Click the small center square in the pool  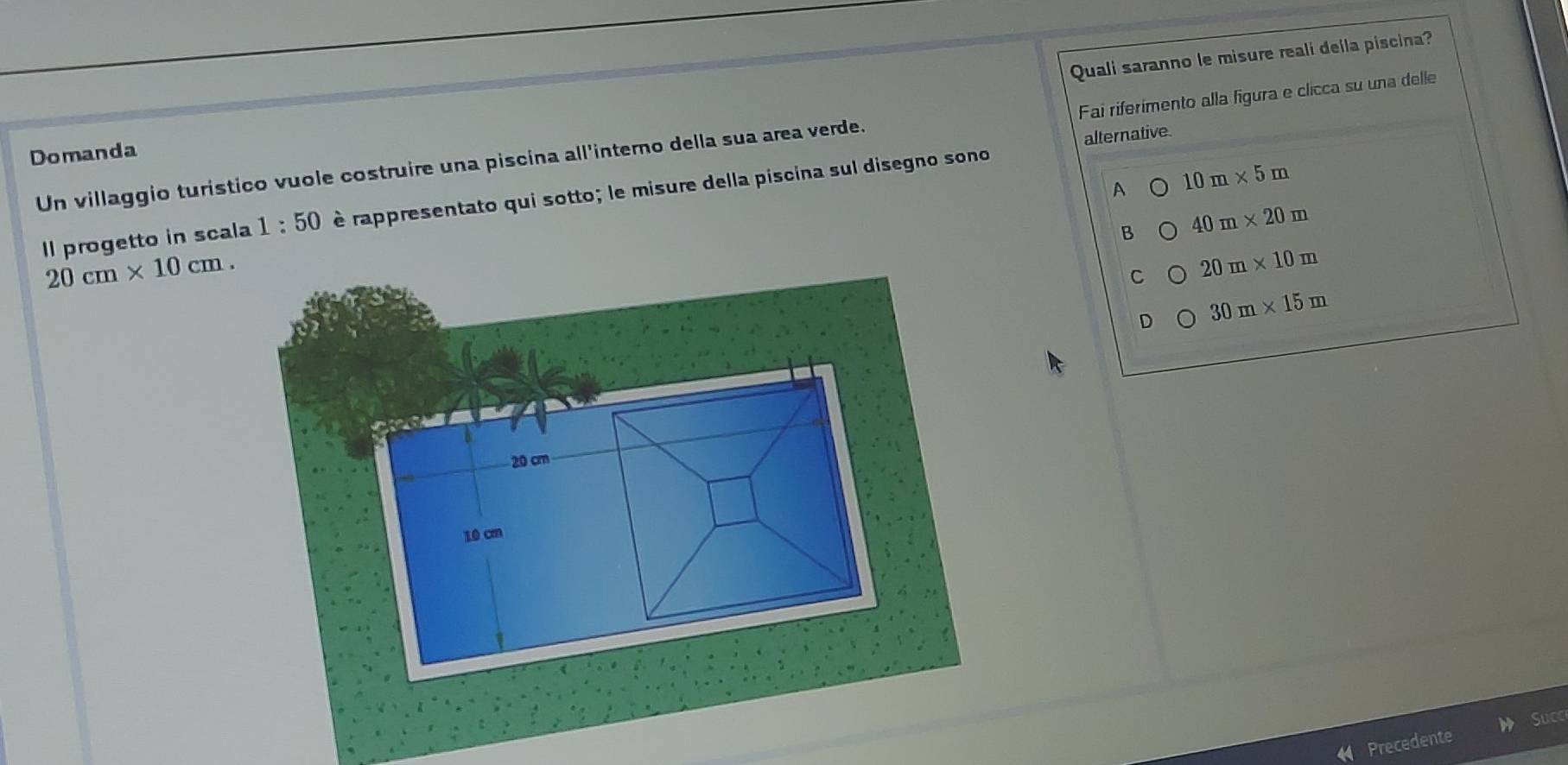point(733,501)
